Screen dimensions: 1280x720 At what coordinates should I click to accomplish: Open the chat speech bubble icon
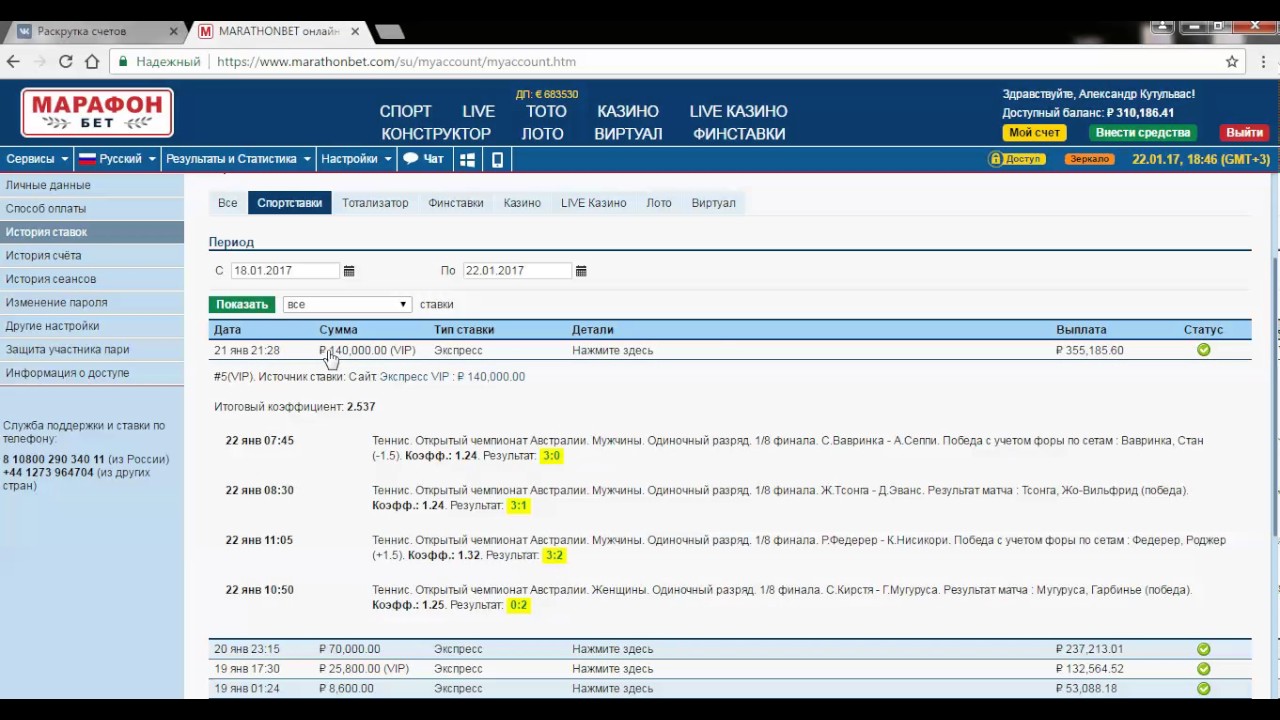pos(410,158)
